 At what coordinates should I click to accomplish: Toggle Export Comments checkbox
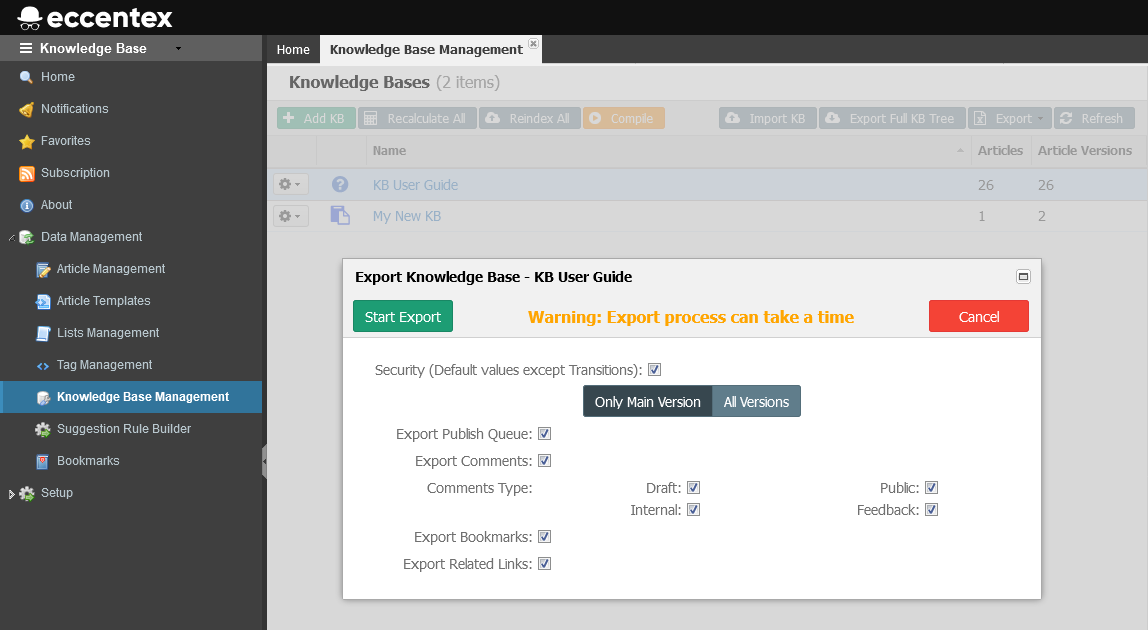pos(545,461)
